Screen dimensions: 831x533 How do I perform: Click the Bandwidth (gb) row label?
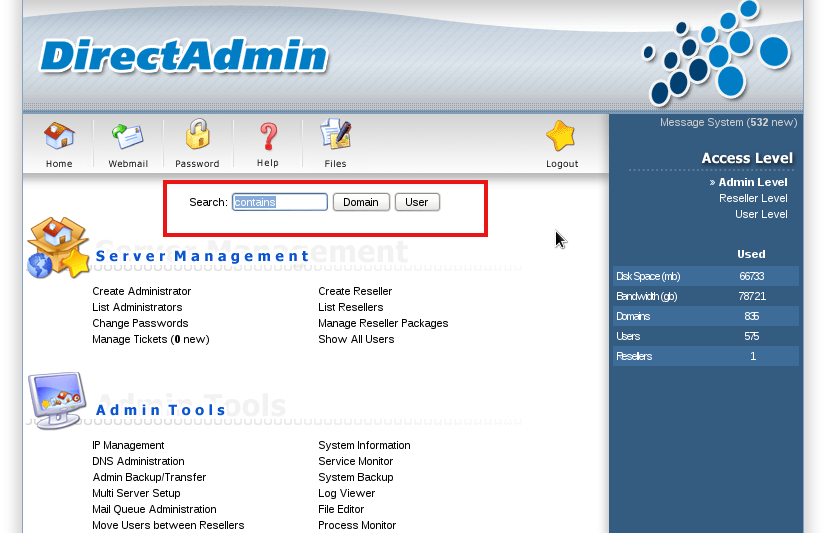pos(647,296)
